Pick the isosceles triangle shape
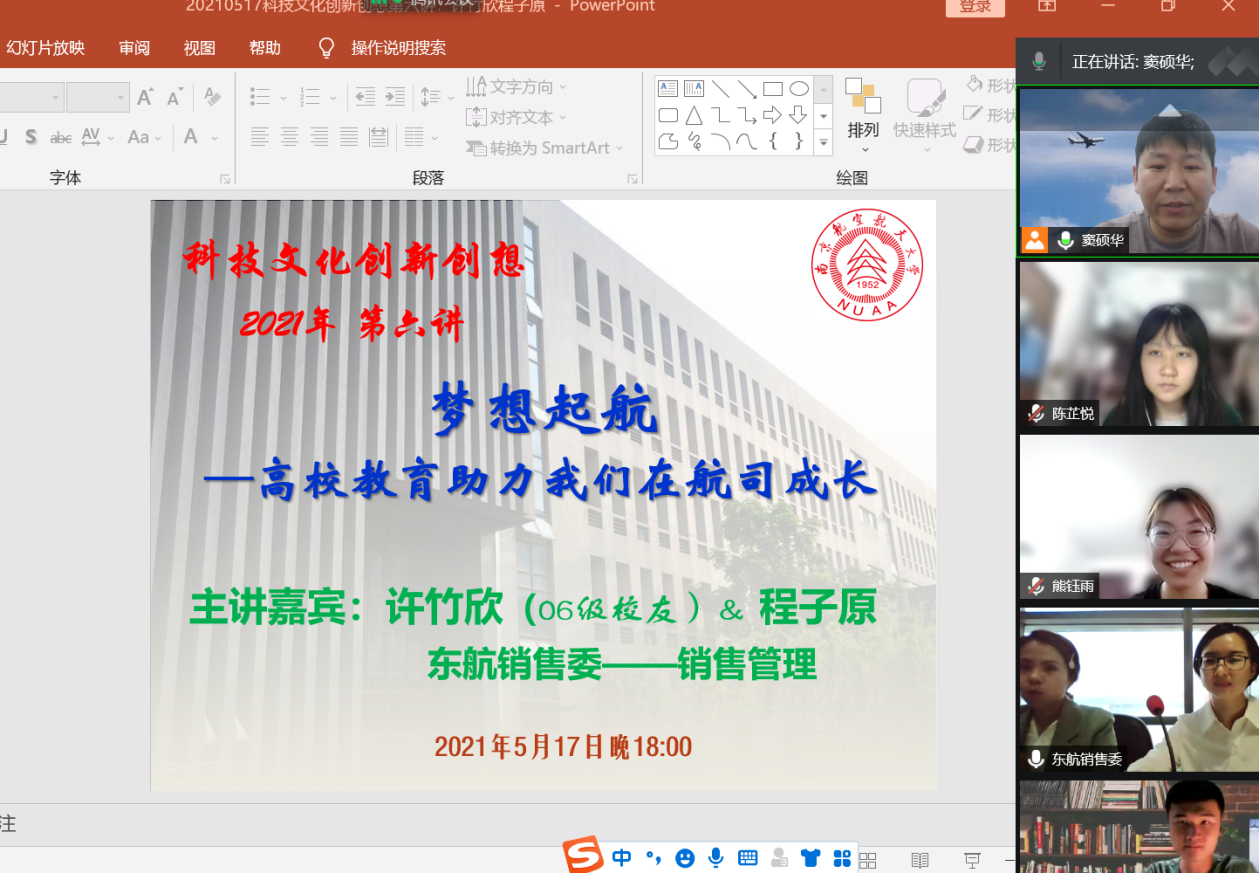Screen dimensions: 1259x873 (x=693, y=115)
